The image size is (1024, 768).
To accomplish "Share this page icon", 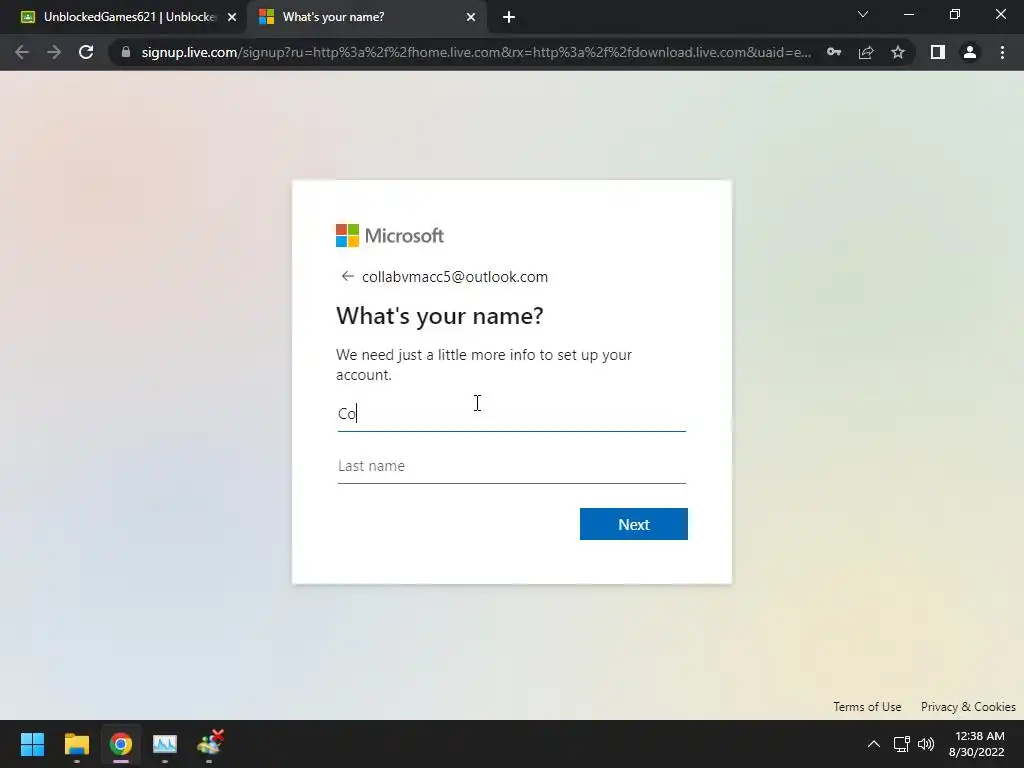I will tap(866, 52).
